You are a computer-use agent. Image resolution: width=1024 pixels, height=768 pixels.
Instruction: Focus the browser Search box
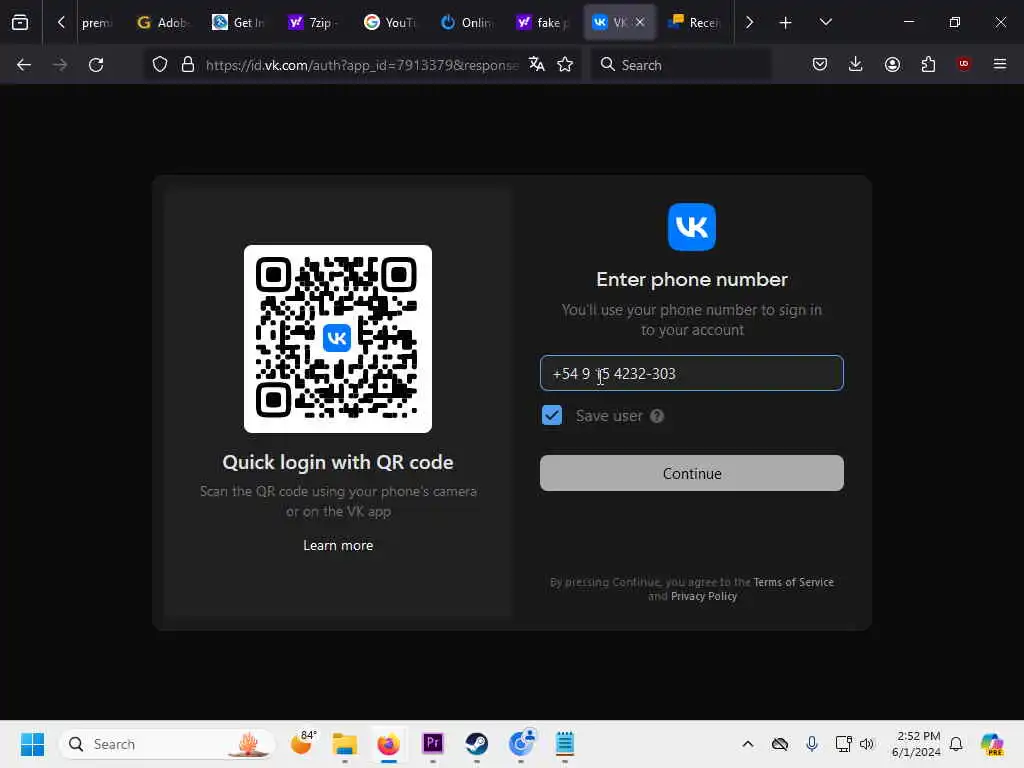pos(681,65)
